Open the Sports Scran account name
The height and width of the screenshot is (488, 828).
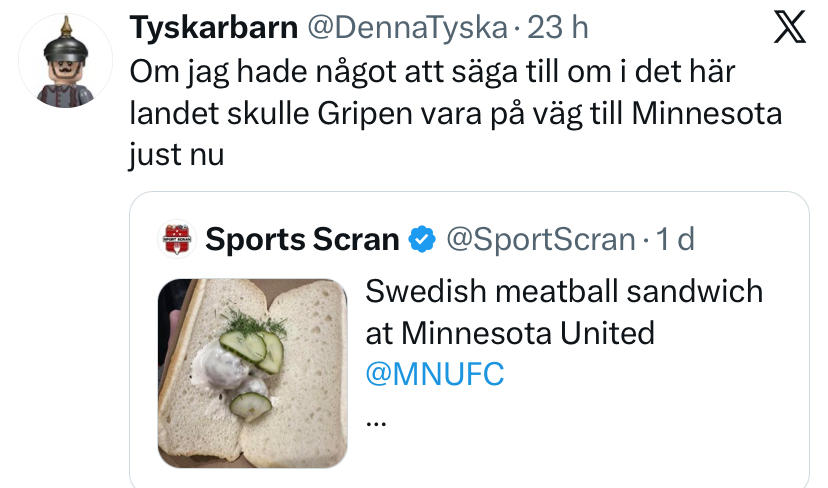(x=302, y=239)
